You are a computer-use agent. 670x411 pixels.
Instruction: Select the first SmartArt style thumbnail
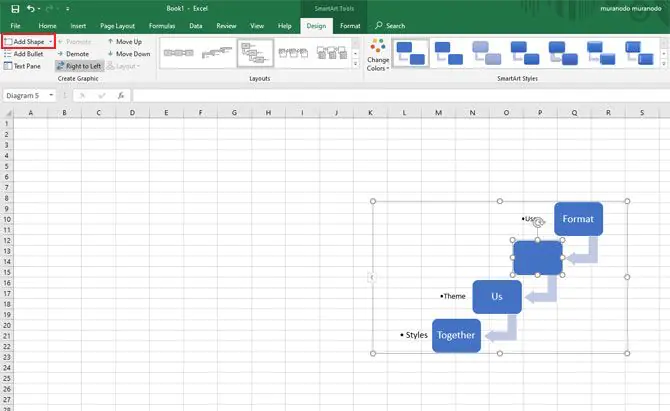[410, 53]
